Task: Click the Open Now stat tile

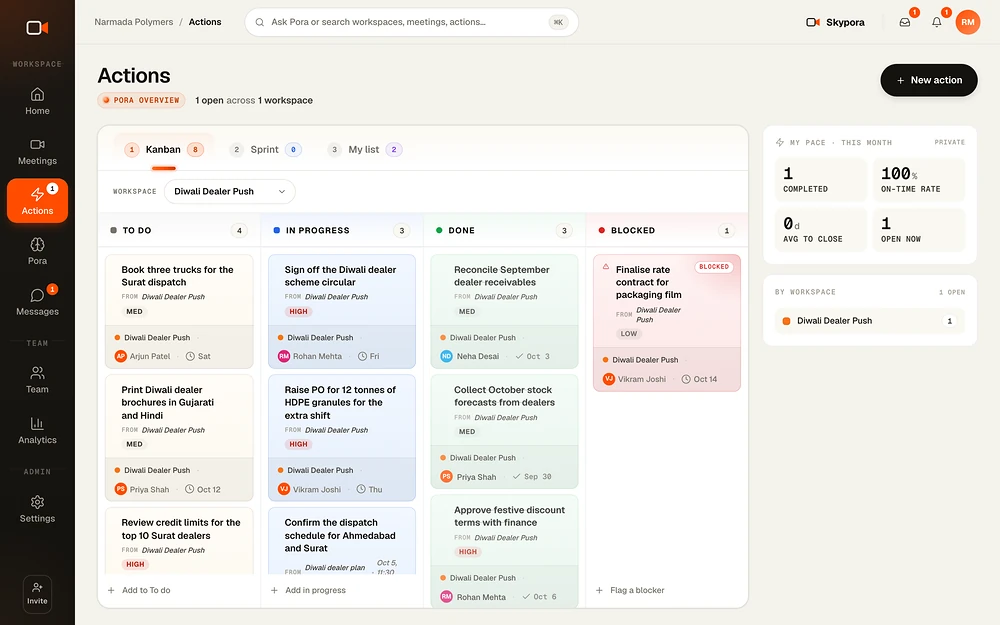Action: point(919,230)
